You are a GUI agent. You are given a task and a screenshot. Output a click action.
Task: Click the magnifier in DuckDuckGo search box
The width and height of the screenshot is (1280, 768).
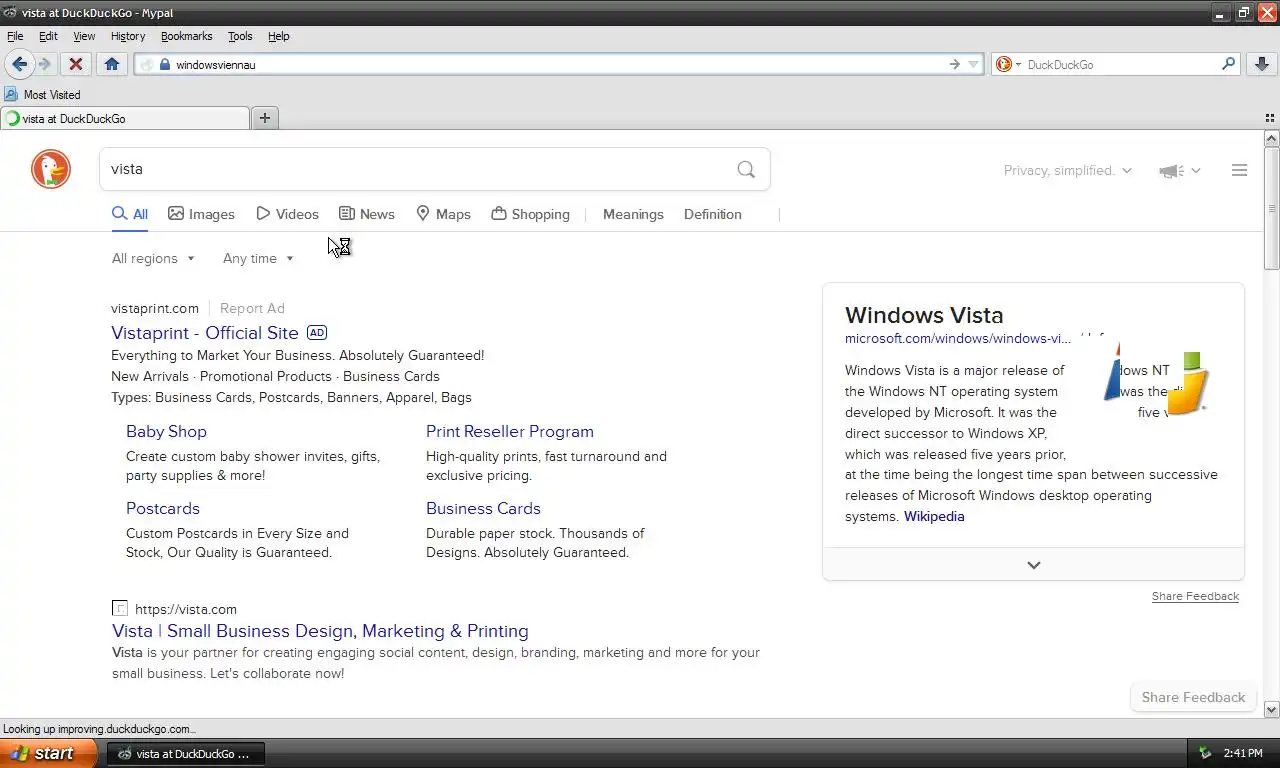[746, 169]
